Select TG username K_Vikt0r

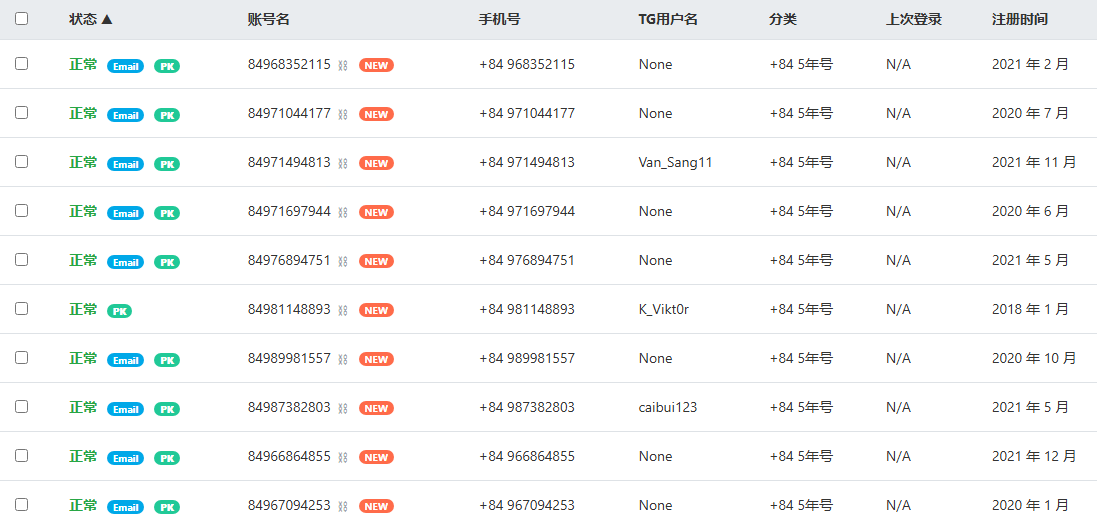(x=664, y=309)
